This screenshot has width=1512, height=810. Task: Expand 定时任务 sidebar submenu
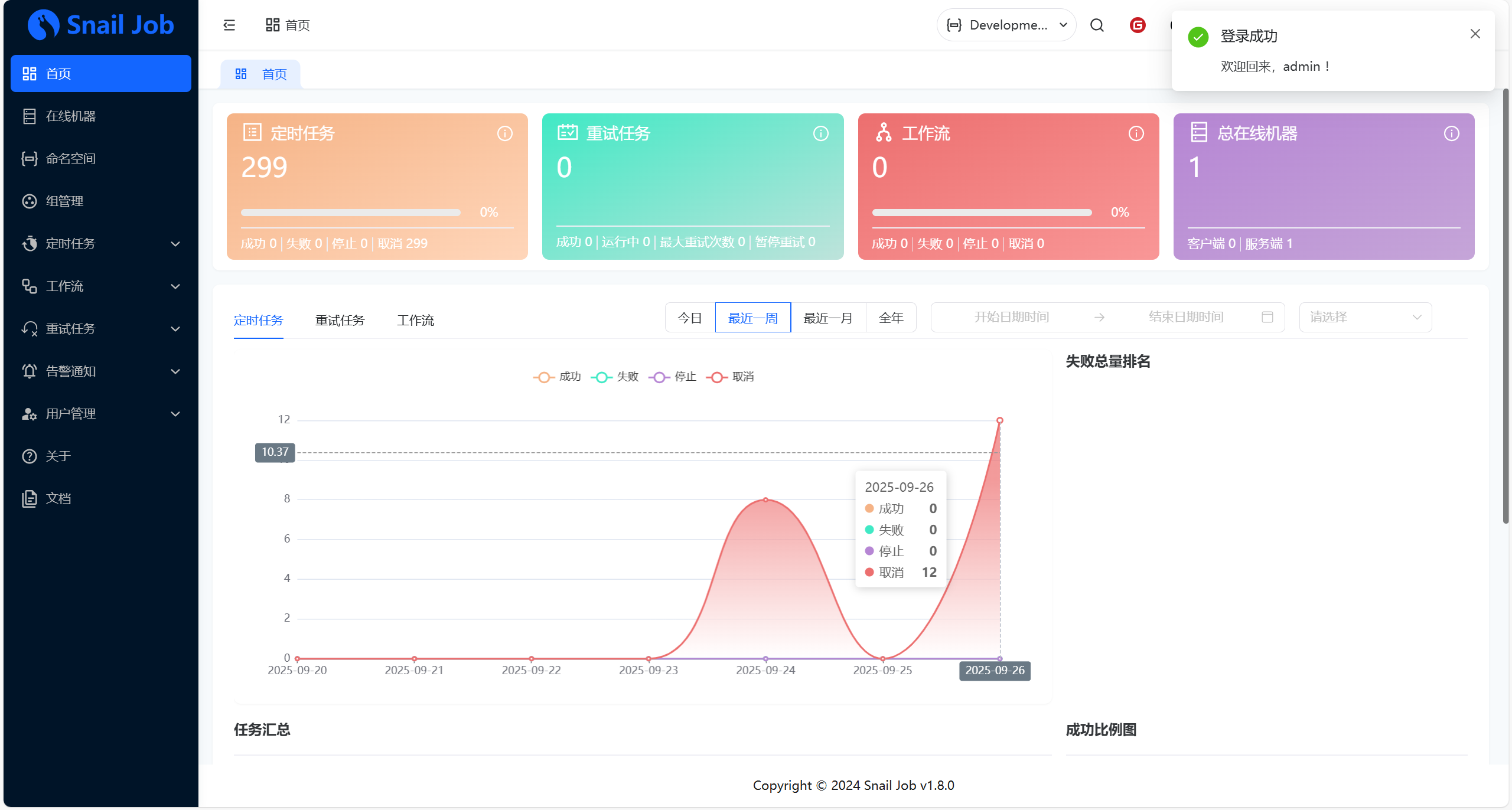(100, 244)
